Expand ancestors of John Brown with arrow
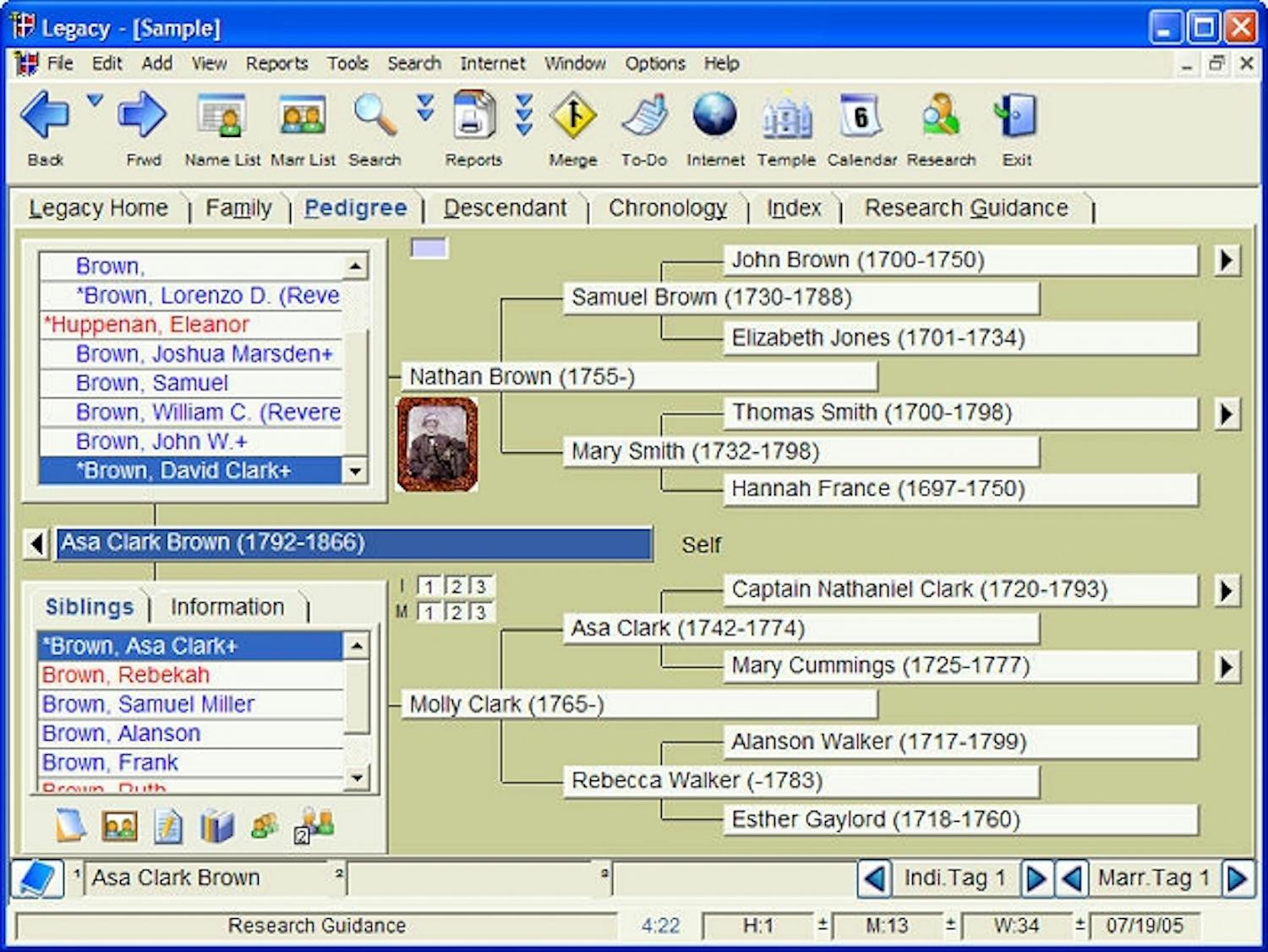Image resolution: width=1268 pixels, height=952 pixels. [1226, 260]
